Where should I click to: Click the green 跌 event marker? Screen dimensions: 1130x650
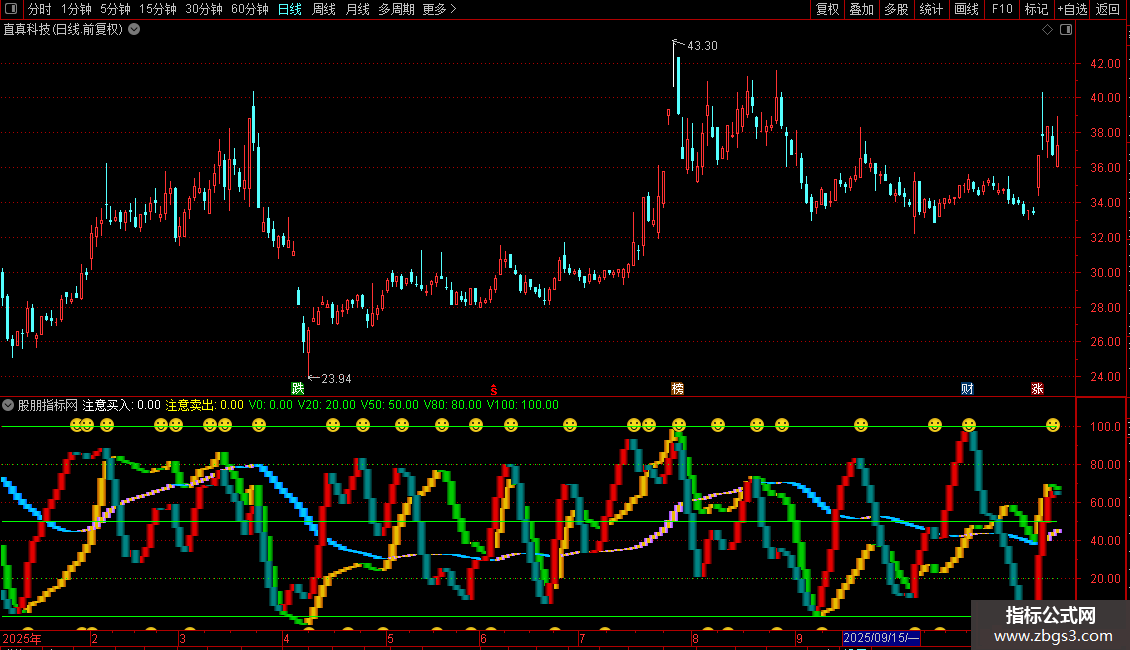click(298, 388)
